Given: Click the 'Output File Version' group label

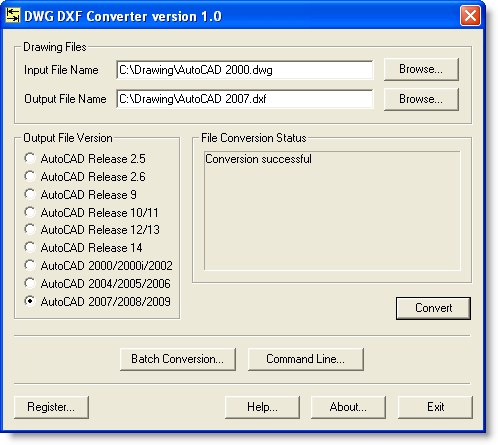Looking at the screenshot, I should click(x=68, y=138).
